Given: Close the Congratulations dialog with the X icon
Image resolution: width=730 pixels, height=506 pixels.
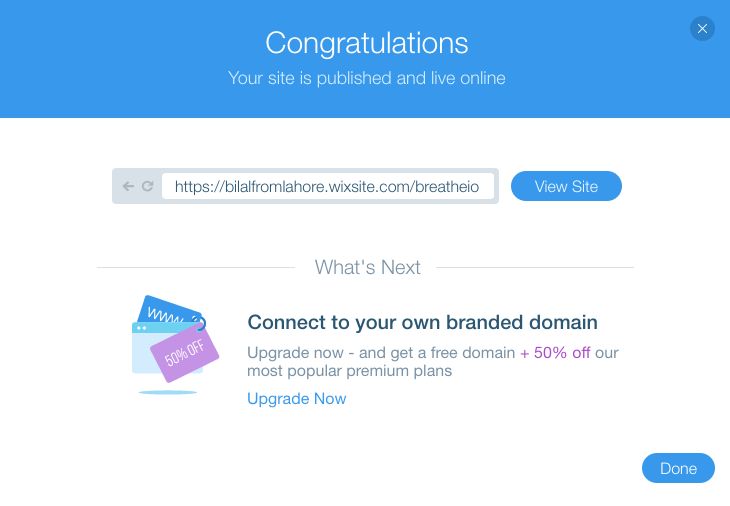Looking at the screenshot, I should point(702,29).
